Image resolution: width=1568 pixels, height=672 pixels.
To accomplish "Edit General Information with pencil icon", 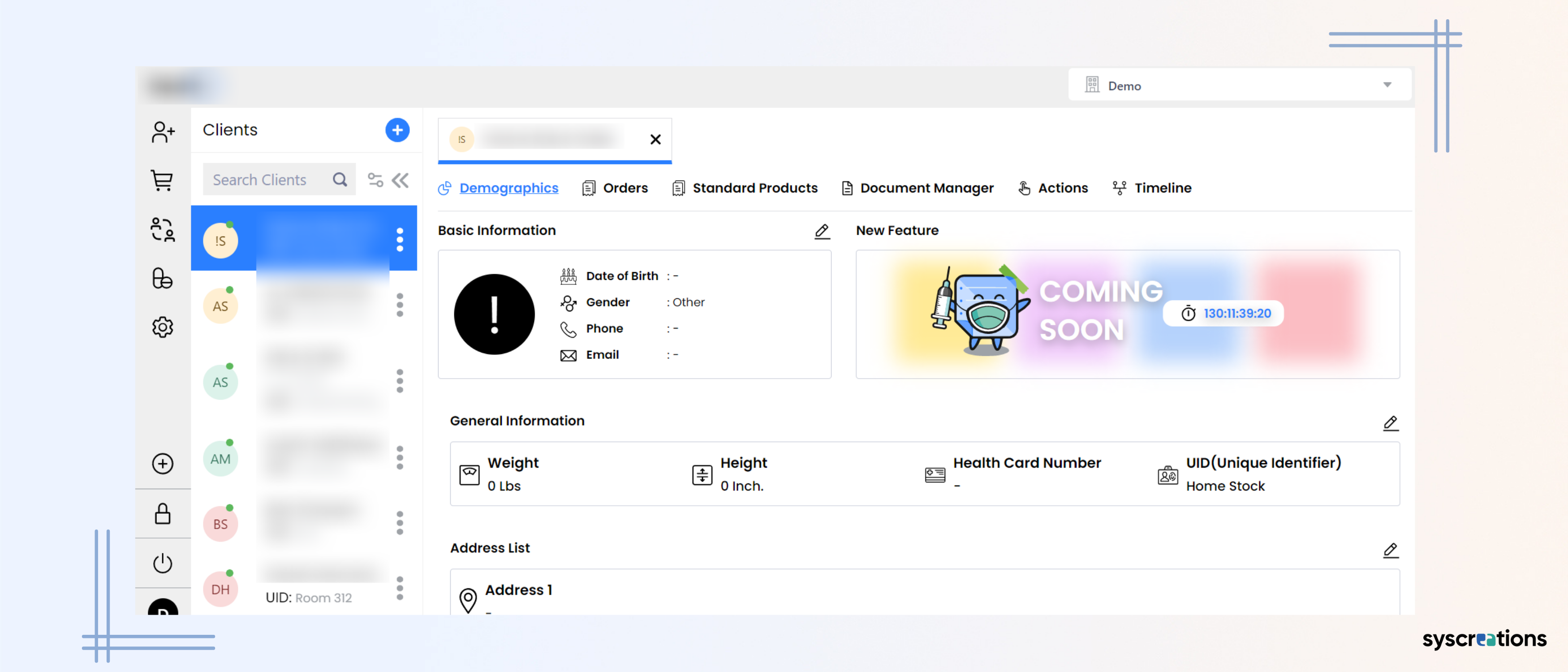I will [x=1390, y=422].
